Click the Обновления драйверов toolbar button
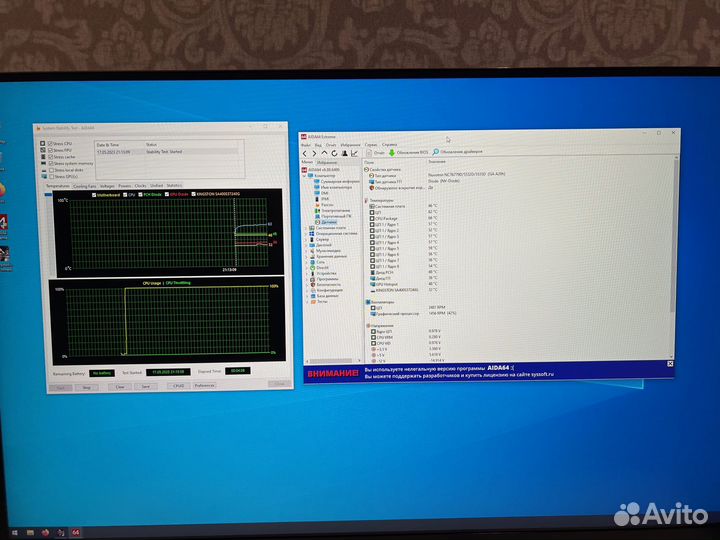This screenshot has width=720, height=540. click(458, 152)
